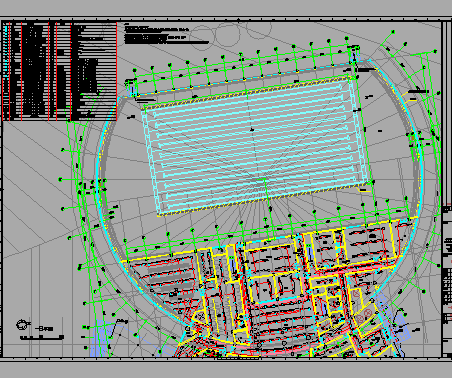Image resolution: width=452 pixels, height=378 pixels.
Task: Select the blue hatched stair area bottom-left
Action: click(x=102, y=338)
